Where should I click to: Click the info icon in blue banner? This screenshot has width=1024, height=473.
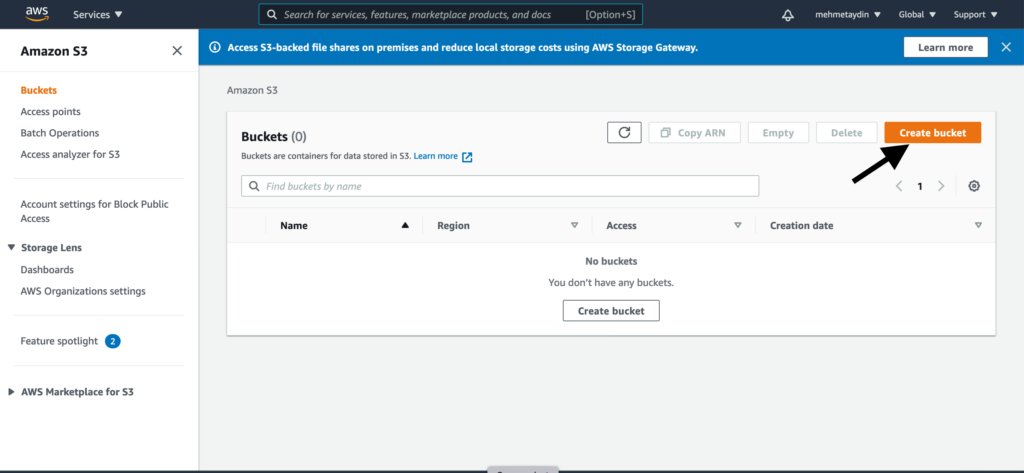tap(214, 47)
